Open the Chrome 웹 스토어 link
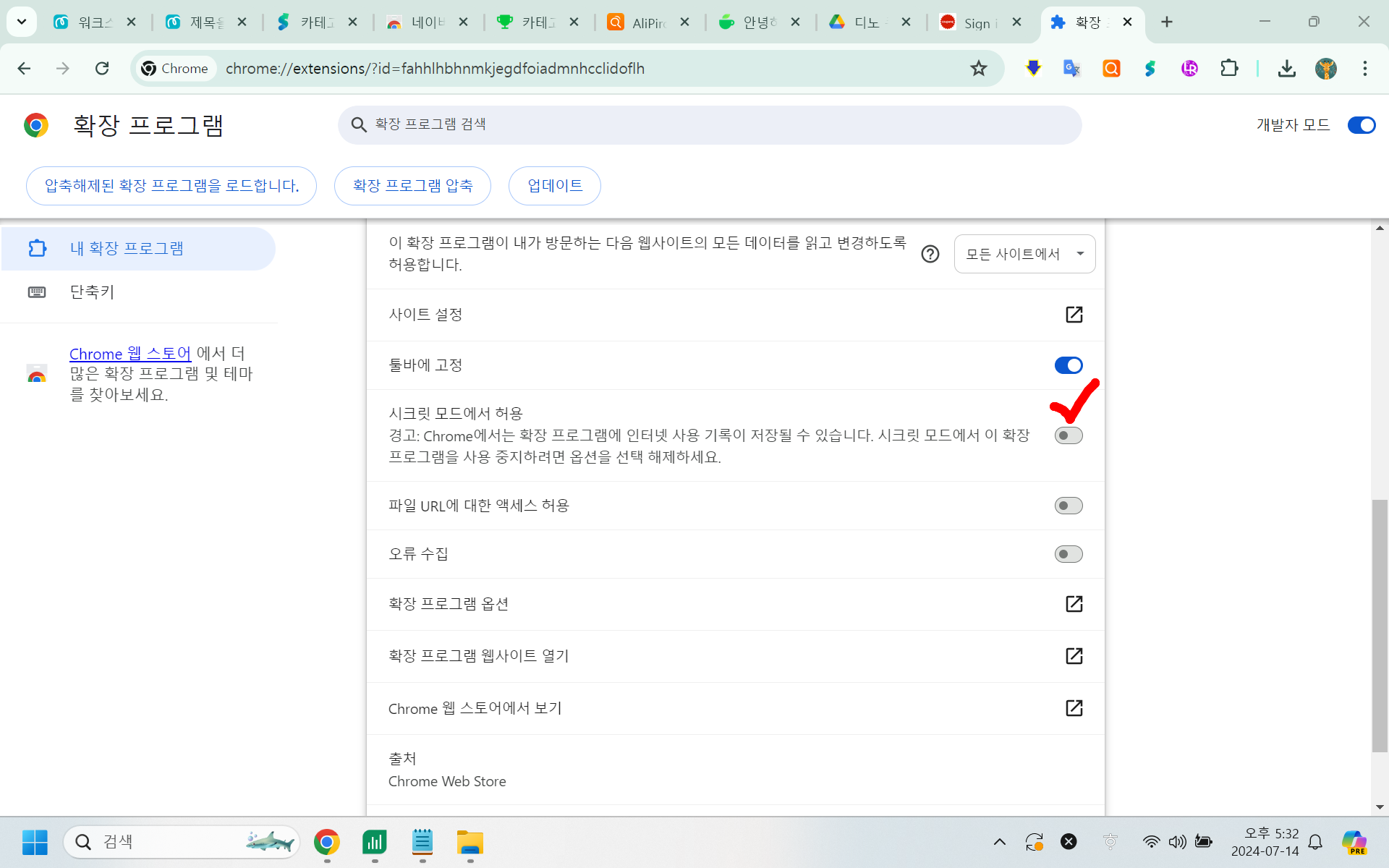This screenshot has height=868, width=1389. (130, 354)
